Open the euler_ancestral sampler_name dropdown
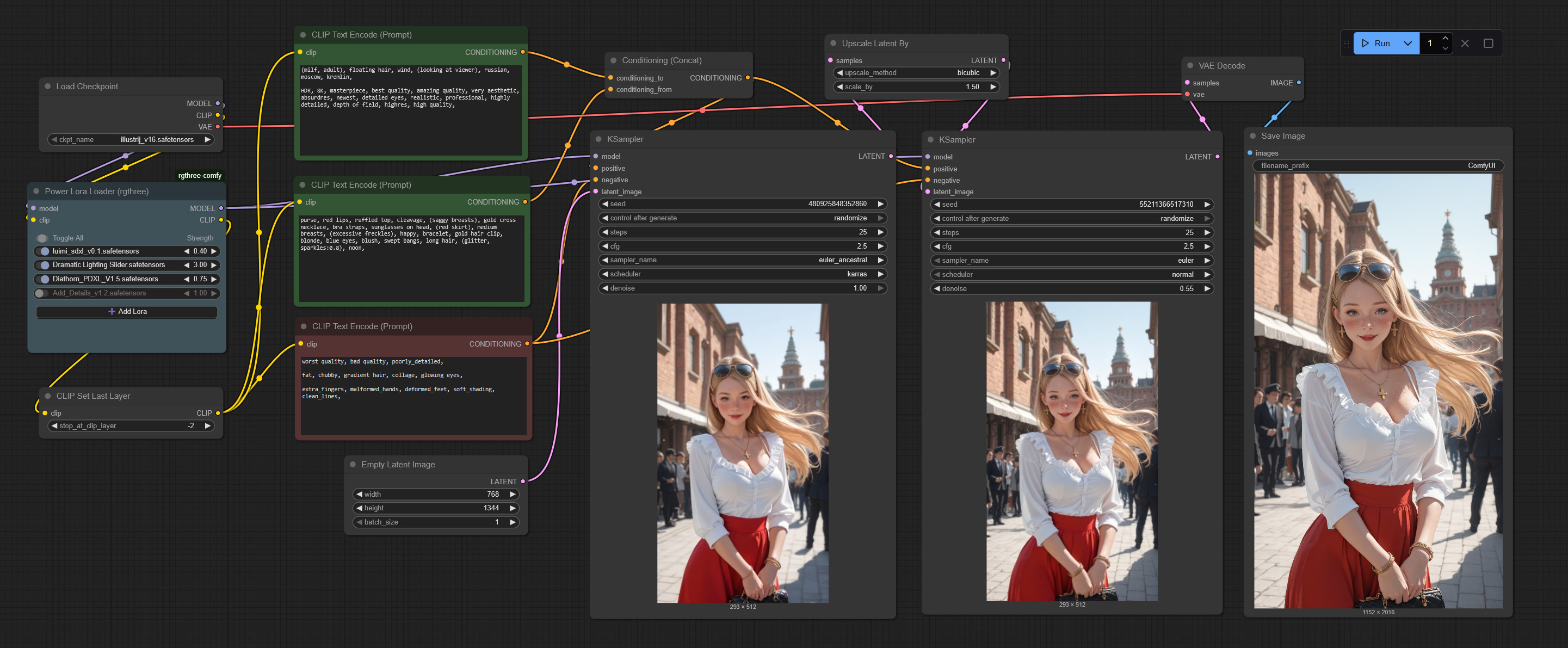1568x648 pixels. (743, 261)
